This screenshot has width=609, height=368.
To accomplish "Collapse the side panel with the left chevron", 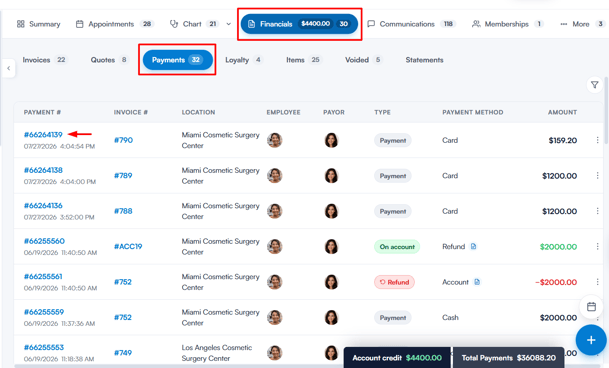I will click(9, 68).
